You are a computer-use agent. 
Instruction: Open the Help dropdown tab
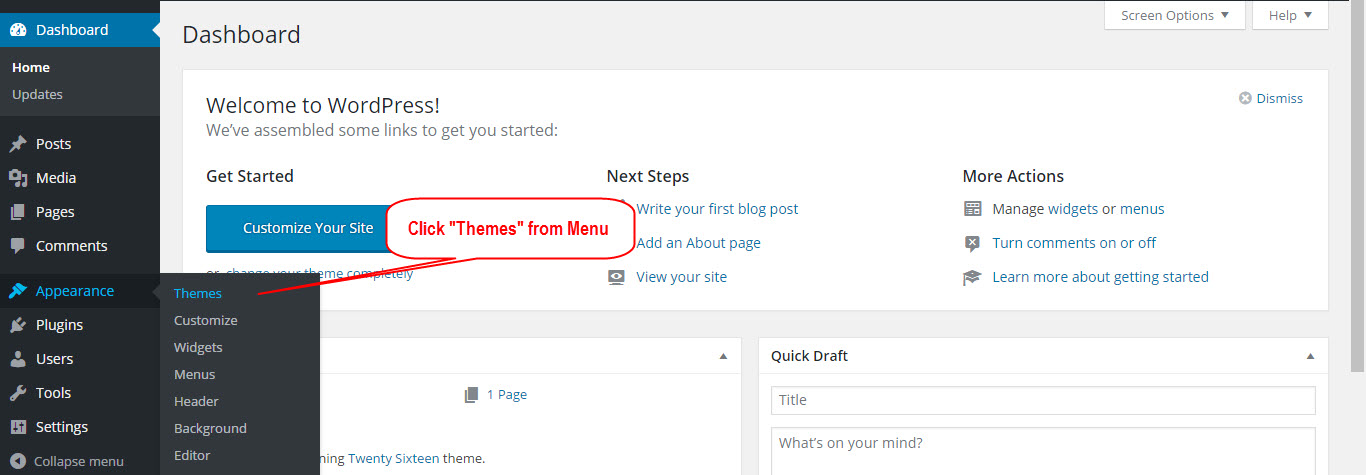point(1290,15)
